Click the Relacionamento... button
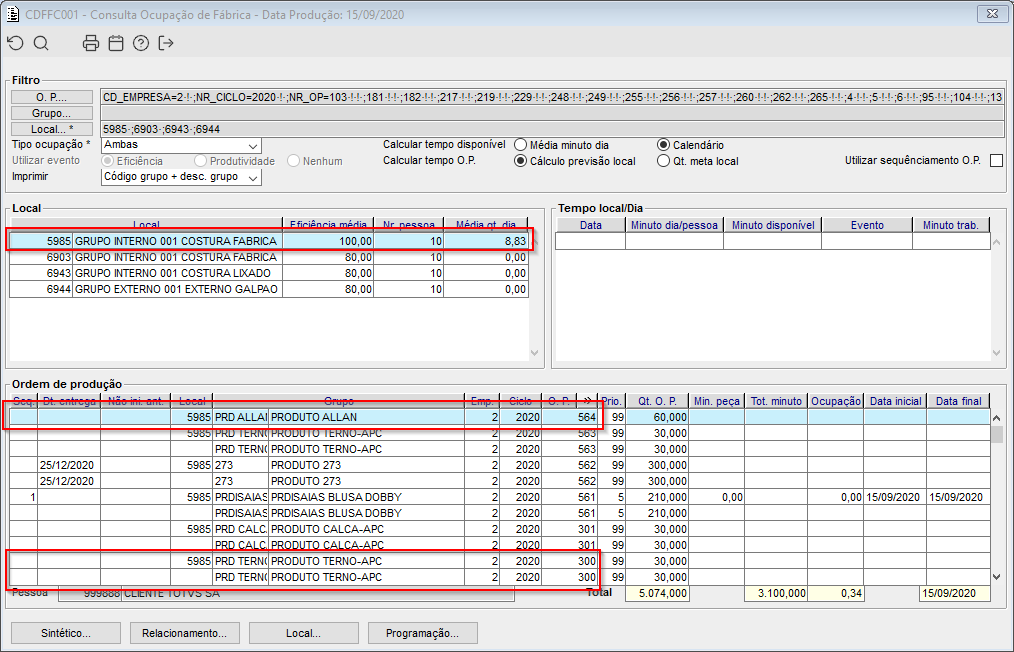 point(184,633)
